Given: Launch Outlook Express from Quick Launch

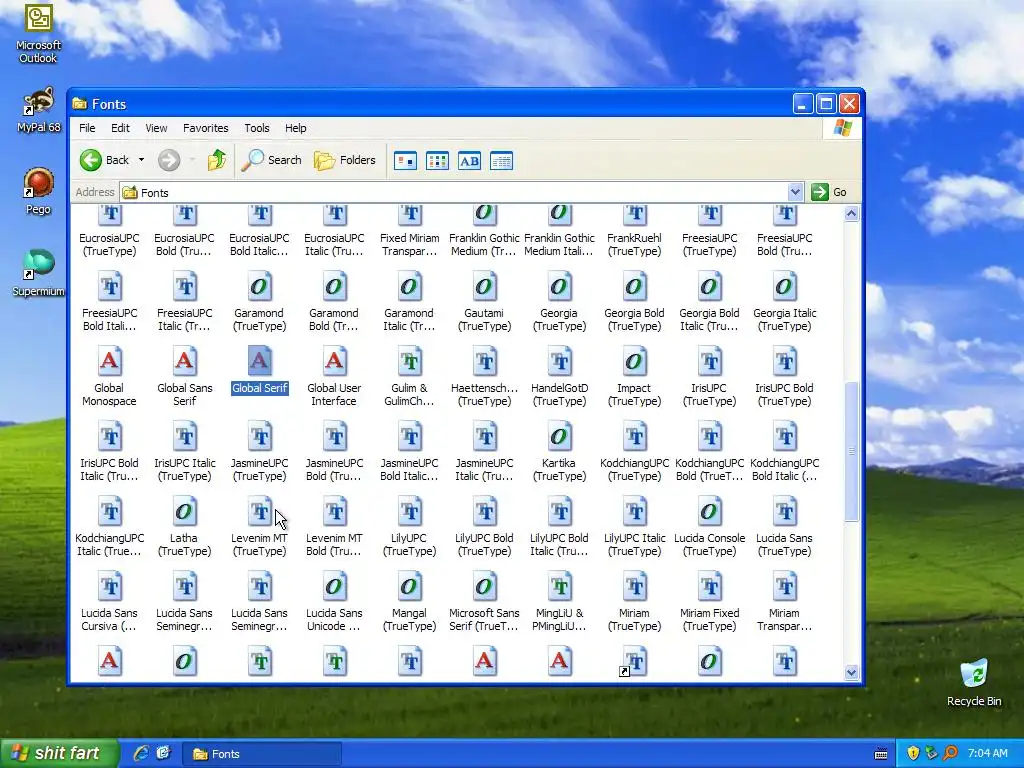Looking at the screenshot, I should 163,754.
